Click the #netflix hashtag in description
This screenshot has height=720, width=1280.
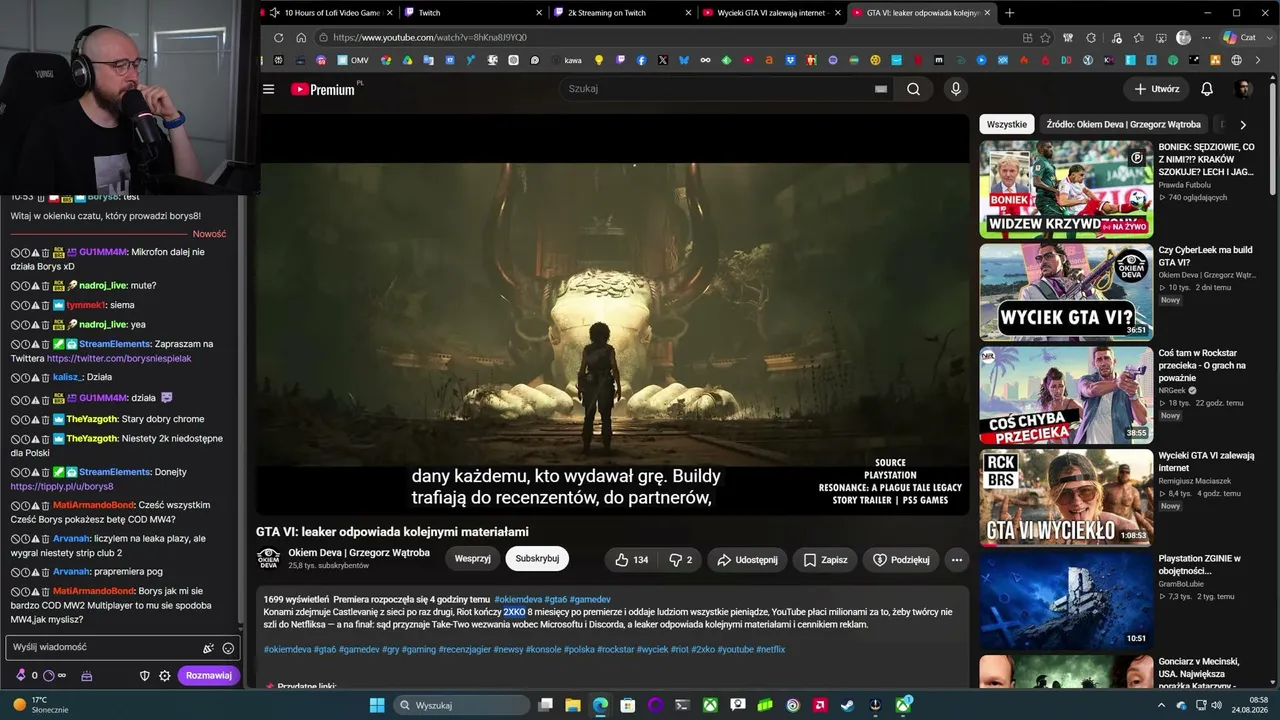[x=770, y=649]
